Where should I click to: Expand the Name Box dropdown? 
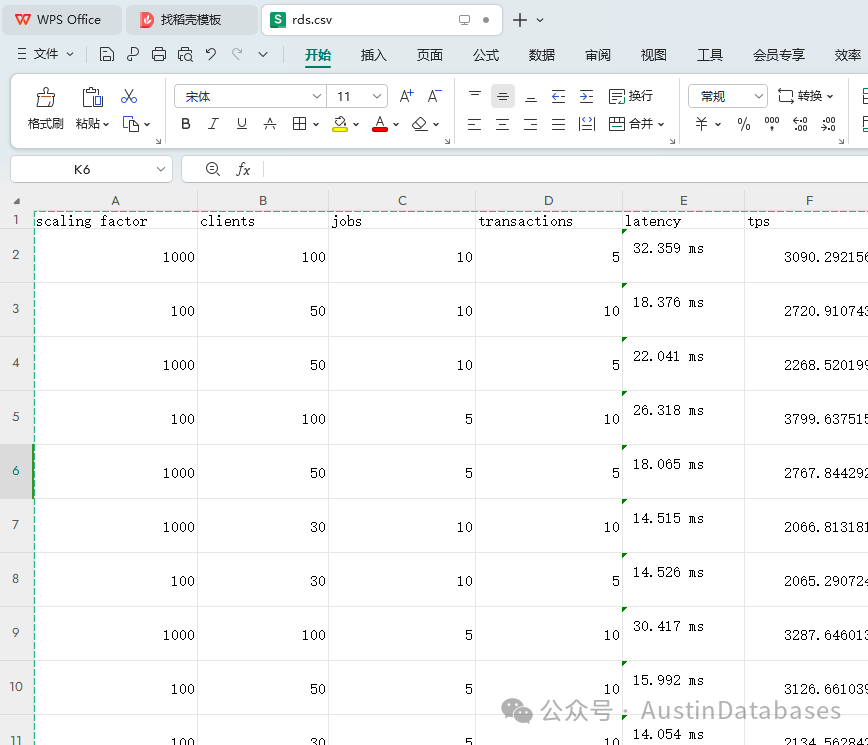(x=161, y=169)
